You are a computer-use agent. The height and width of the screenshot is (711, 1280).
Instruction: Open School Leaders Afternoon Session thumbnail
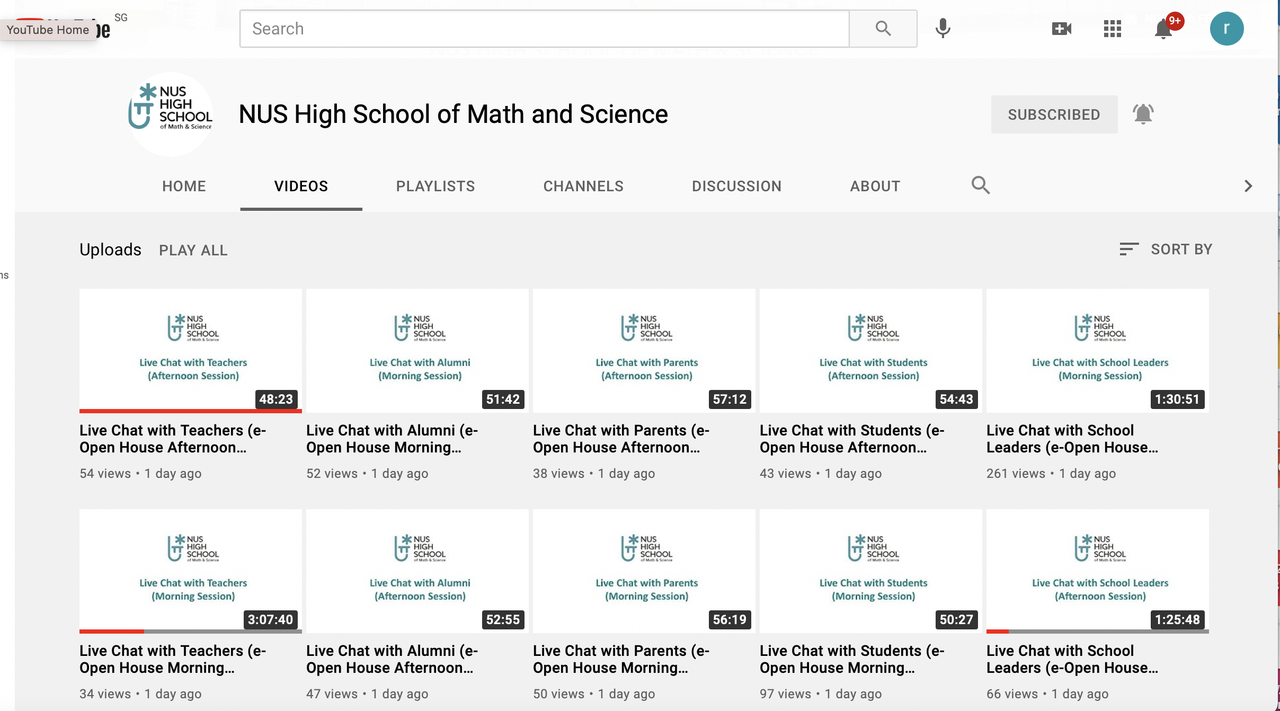[1098, 571]
